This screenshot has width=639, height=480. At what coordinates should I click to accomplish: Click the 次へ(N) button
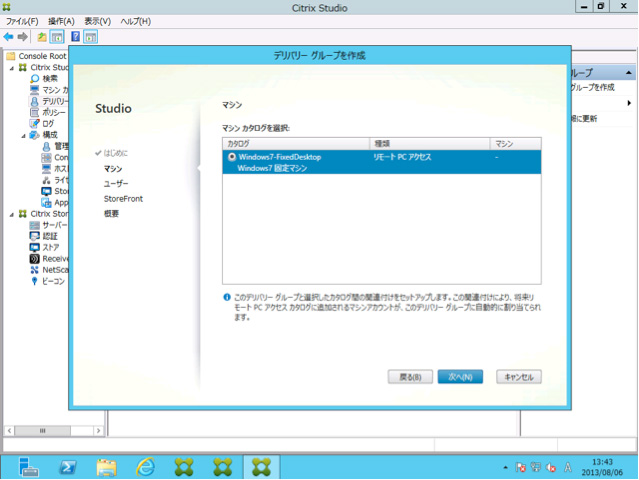pyautogui.click(x=460, y=377)
